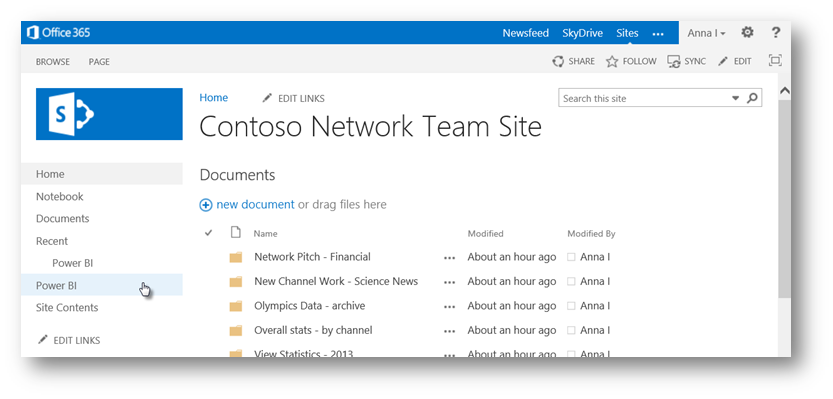Open Olympics Data - archive folder
This screenshot has width=833, height=399.
(309, 306)
